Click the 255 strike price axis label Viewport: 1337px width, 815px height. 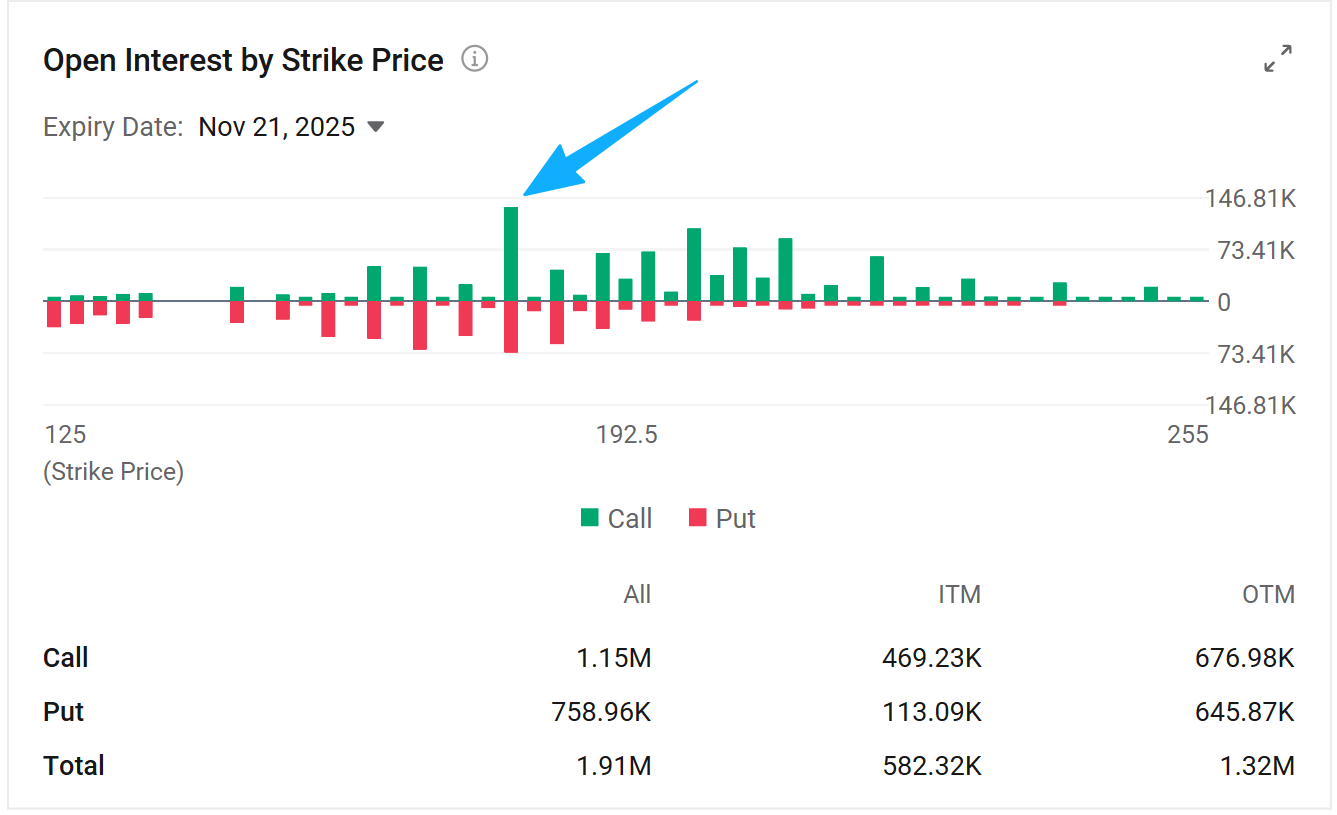pyautogui.click(x=1188, y=434)
